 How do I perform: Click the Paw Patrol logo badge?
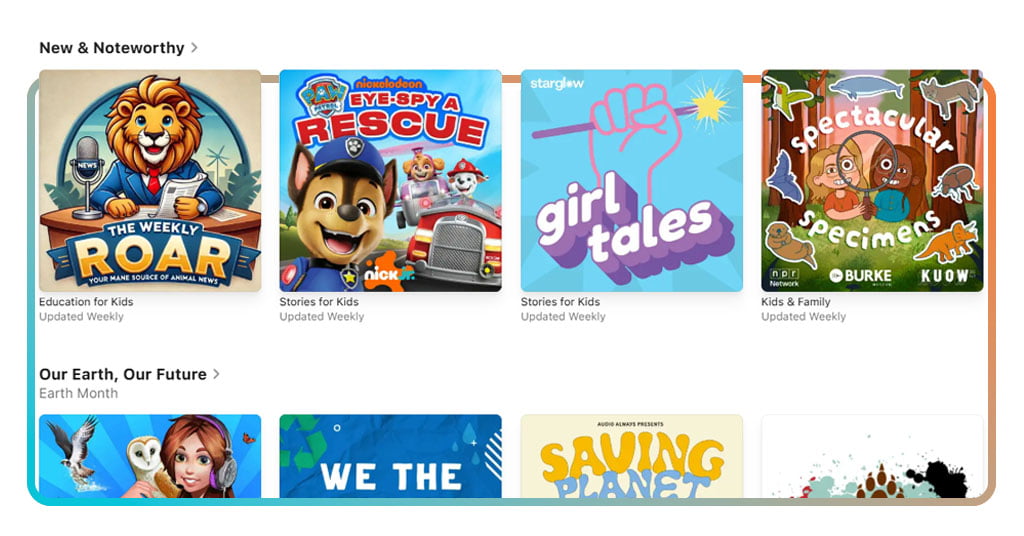(323, 97)
